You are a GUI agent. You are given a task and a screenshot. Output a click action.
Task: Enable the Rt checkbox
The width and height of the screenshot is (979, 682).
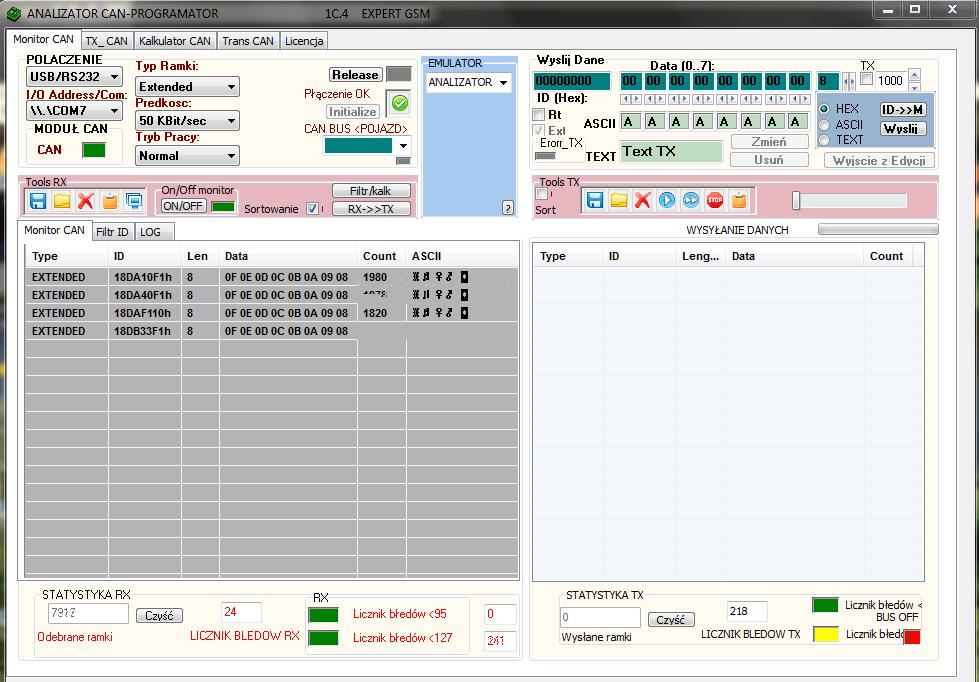pos(540,115)
